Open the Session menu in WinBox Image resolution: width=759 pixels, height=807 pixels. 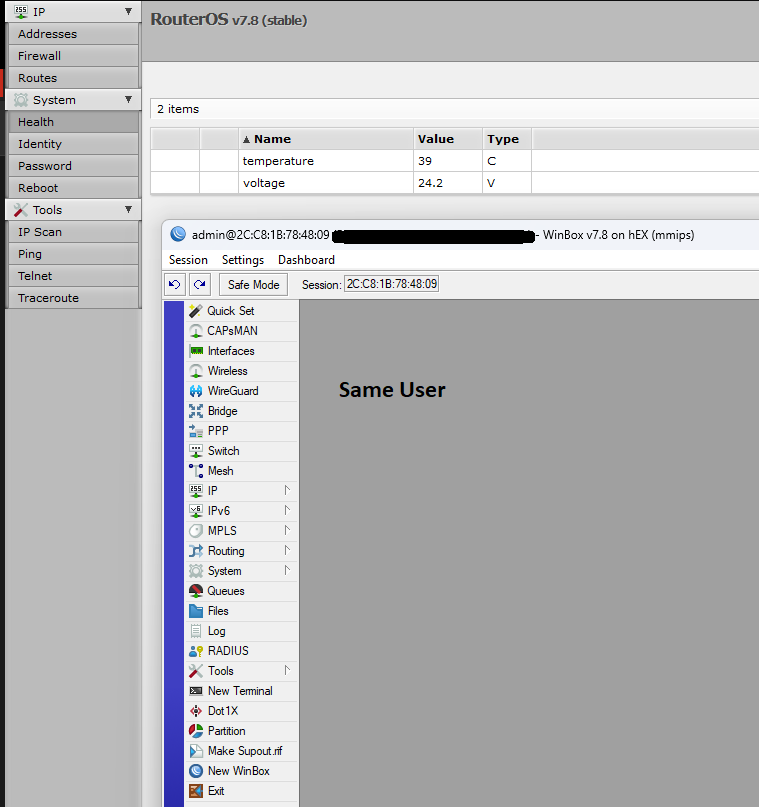point(188,260)
